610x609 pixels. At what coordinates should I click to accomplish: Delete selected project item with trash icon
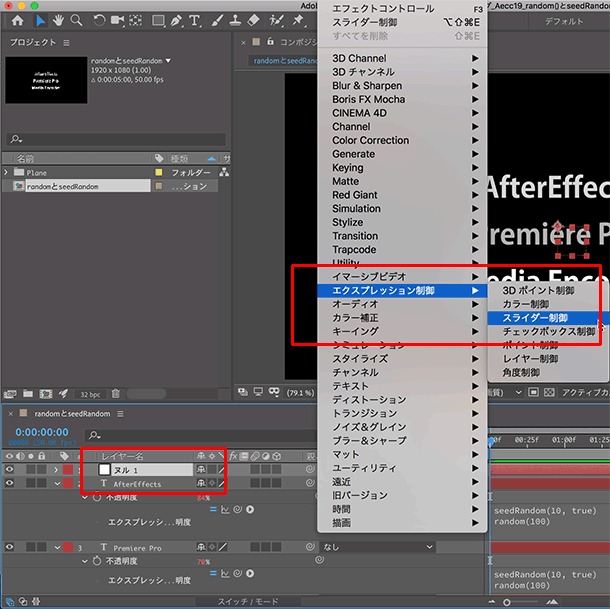[116, 394]
